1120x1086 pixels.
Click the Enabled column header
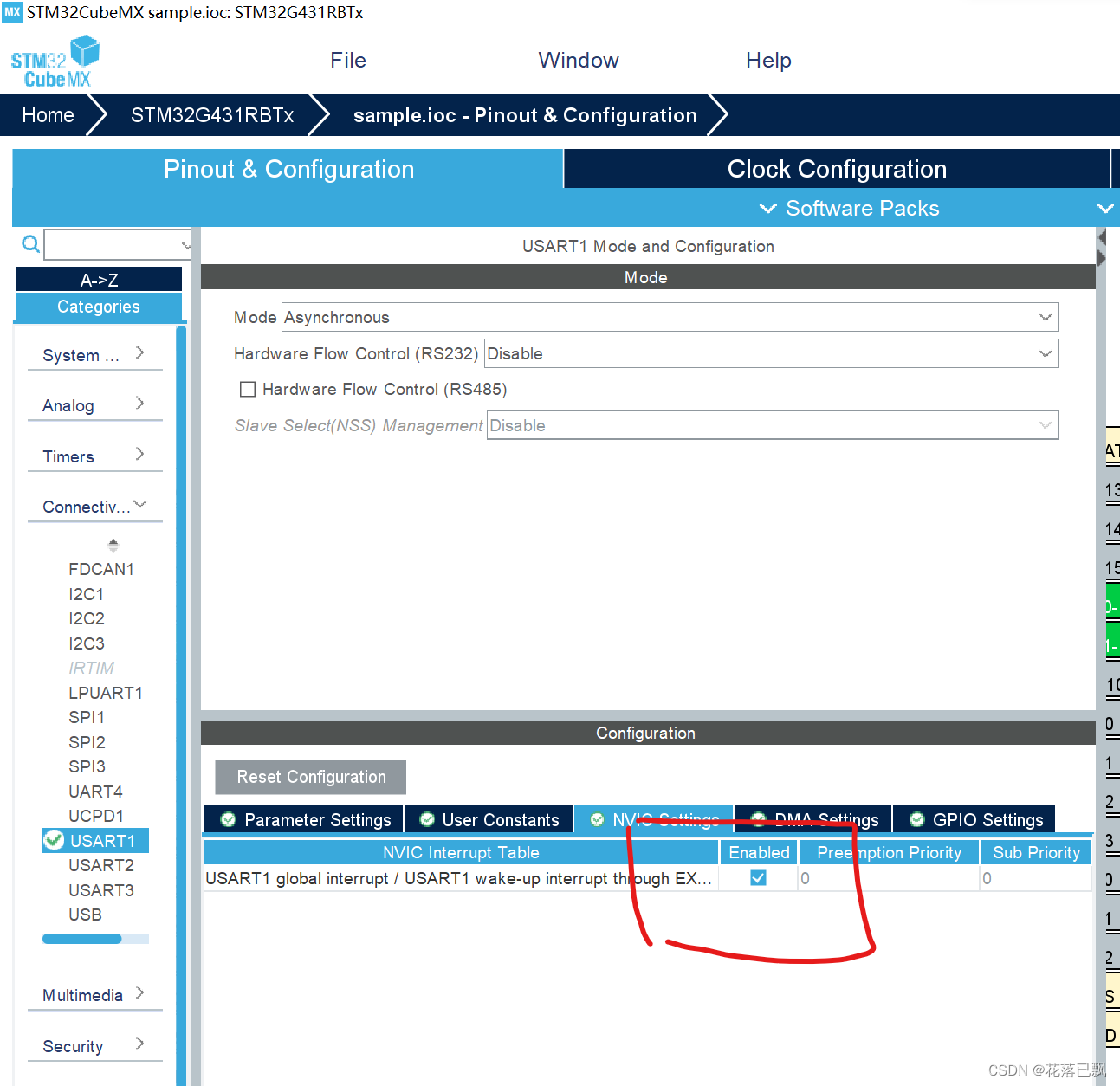pyautogui.click(x=759, y=852)
